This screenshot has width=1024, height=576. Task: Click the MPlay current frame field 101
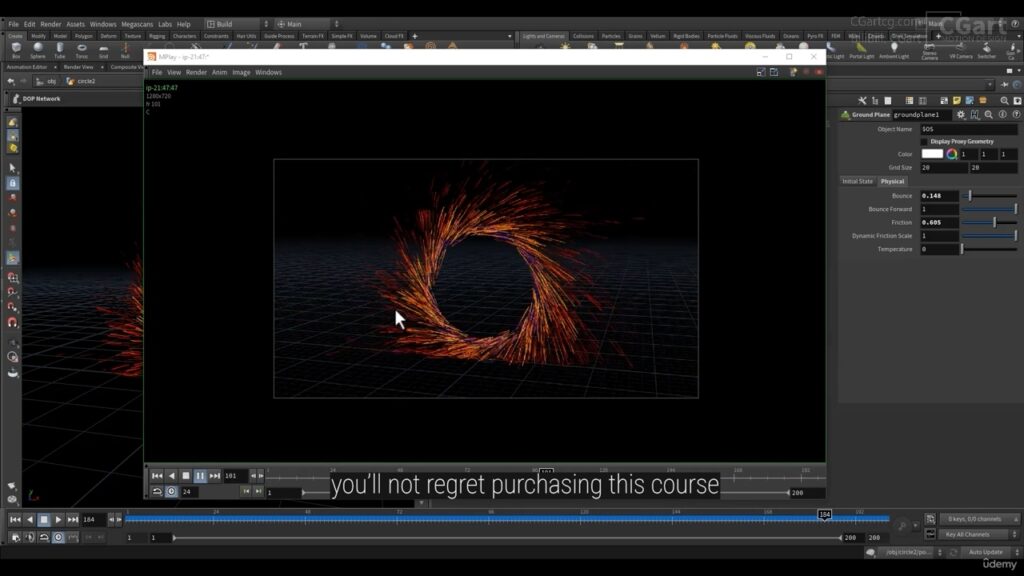tap(235, 476)
